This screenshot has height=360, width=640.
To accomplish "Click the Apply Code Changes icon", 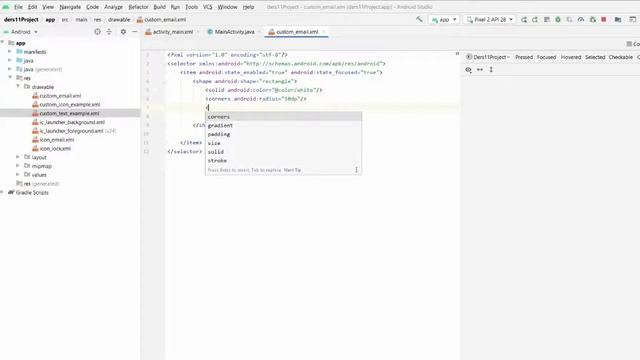I will point(547,20).
